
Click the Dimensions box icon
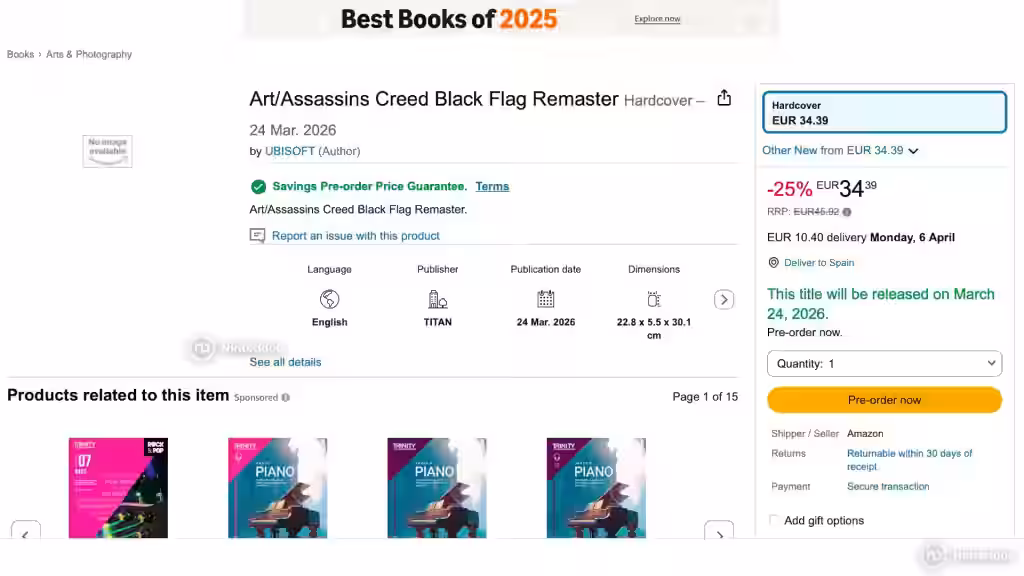[653, 298]
